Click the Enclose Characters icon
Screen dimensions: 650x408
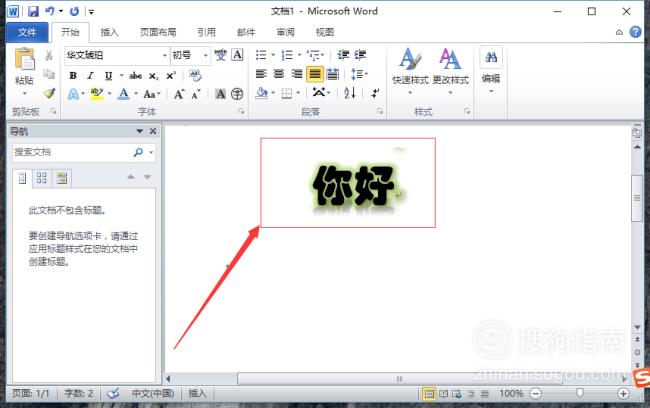point(237,94)
